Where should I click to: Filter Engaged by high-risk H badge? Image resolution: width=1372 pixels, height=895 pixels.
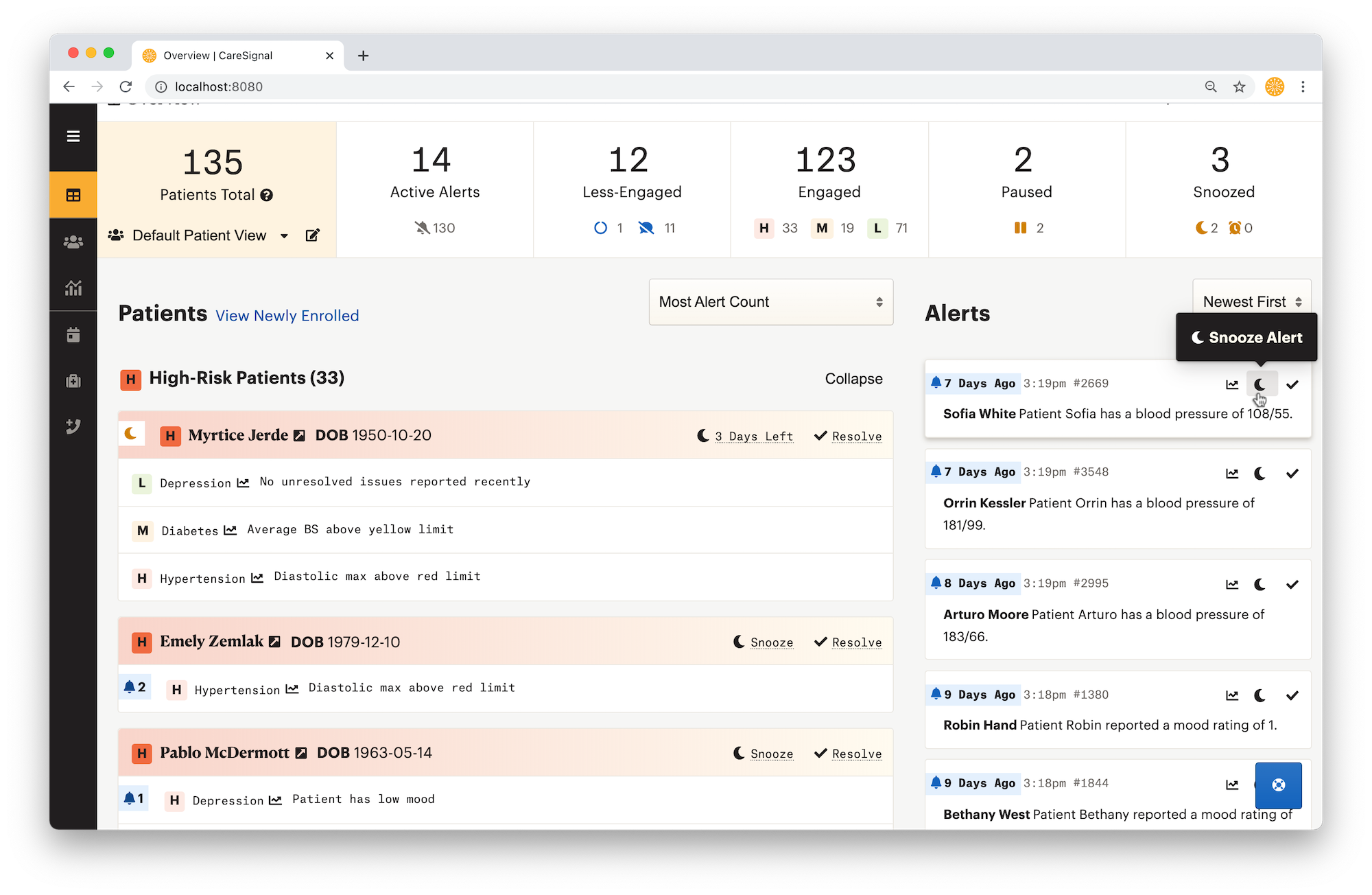764,228
